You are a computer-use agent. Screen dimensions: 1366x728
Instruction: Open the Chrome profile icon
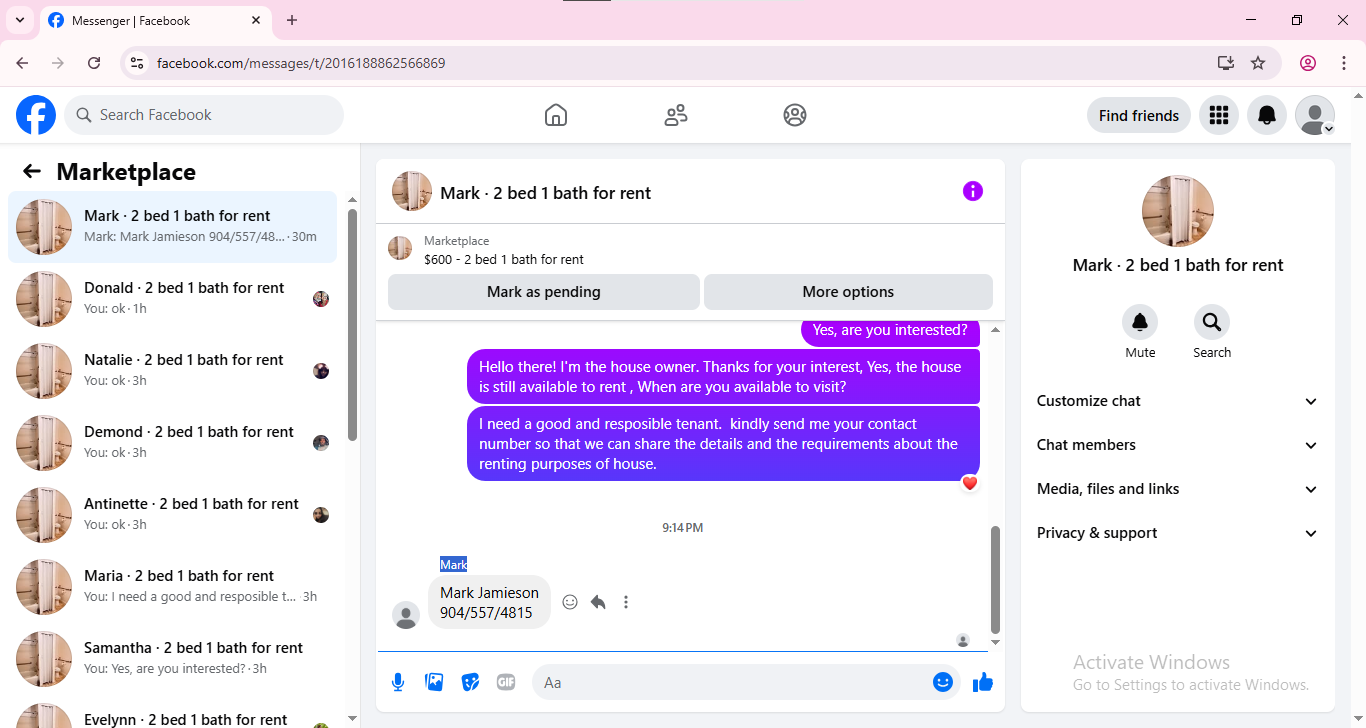tap(1308, 63)
